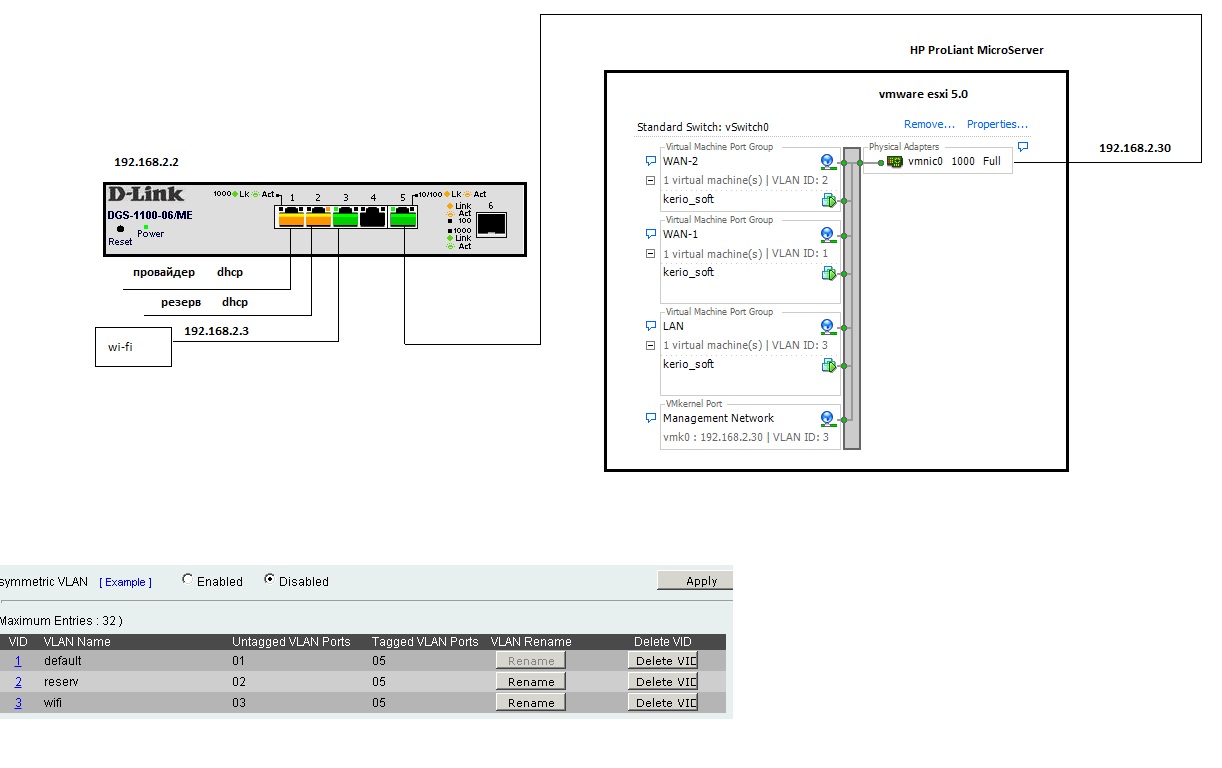
Task: Open the info bubble for Physical Adapters
Action: [1022, 147]
